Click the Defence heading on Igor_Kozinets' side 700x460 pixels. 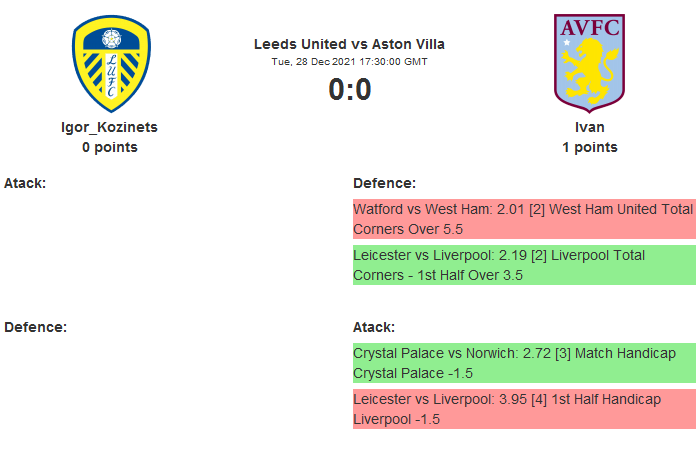[x=35, y=327]
